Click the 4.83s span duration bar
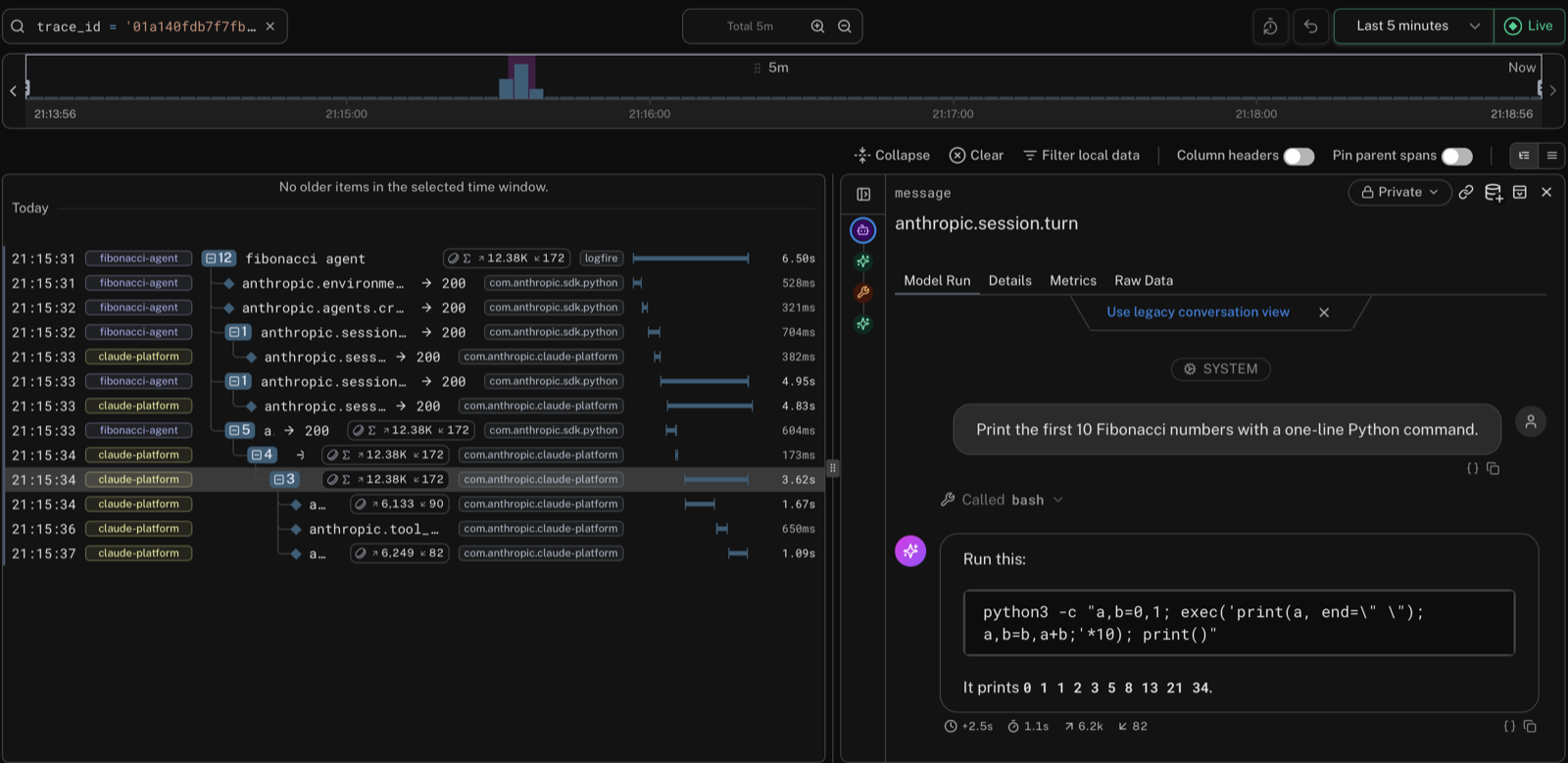This screenshot has width=1568, height=763. coord(710,405)
